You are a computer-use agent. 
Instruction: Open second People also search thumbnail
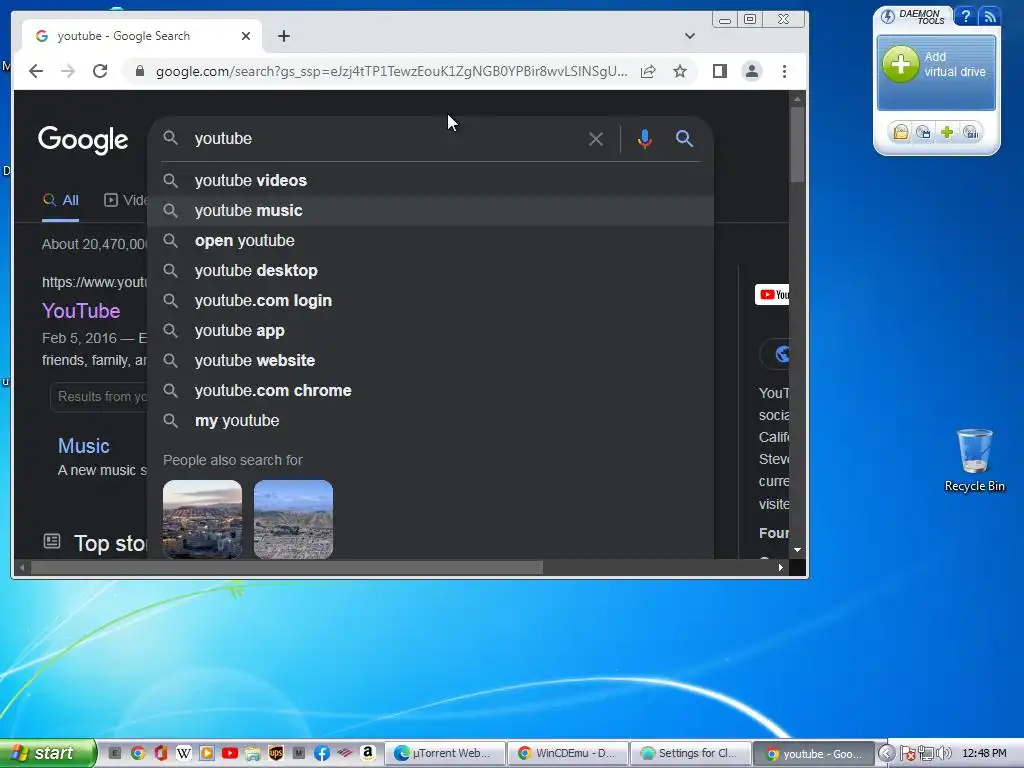293,519
